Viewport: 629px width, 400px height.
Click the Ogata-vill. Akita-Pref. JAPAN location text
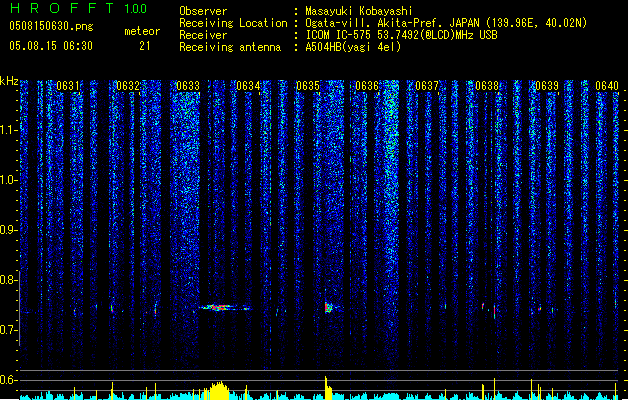tap(392, 23)
